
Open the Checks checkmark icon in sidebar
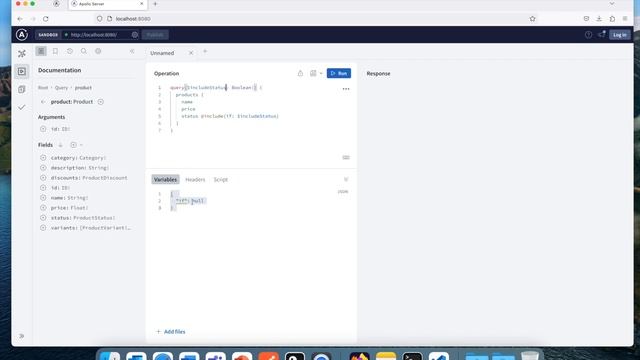[x=22, y=107]
